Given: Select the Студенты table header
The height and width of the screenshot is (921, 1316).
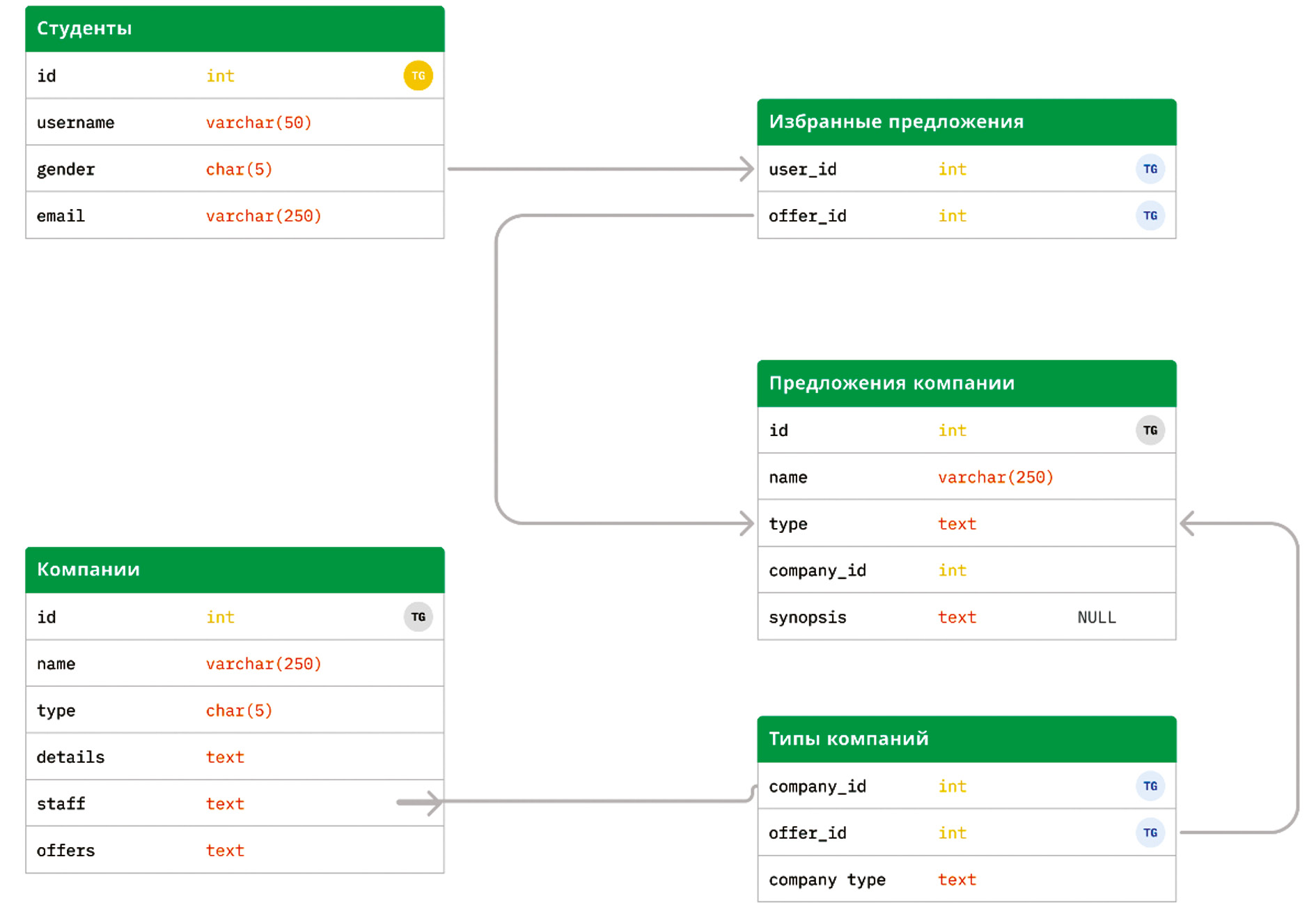Looking at the screenshot, I should (235, 29).
